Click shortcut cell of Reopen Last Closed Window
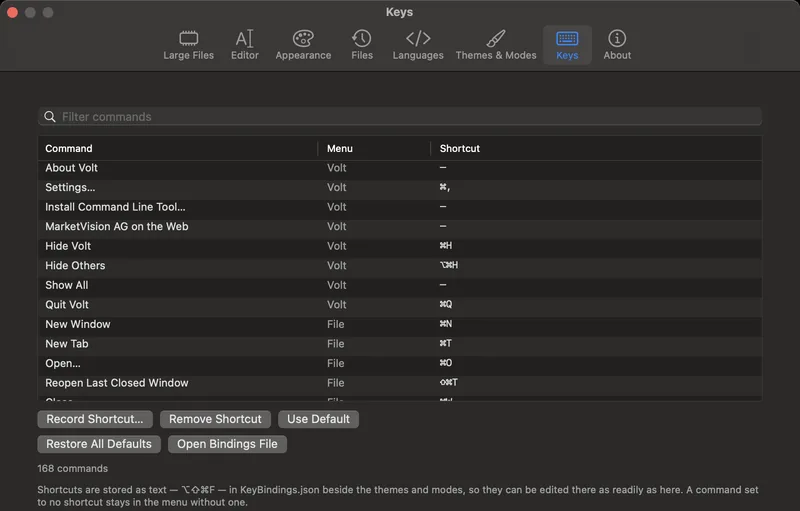800x511 pixels. click(449, 382)
